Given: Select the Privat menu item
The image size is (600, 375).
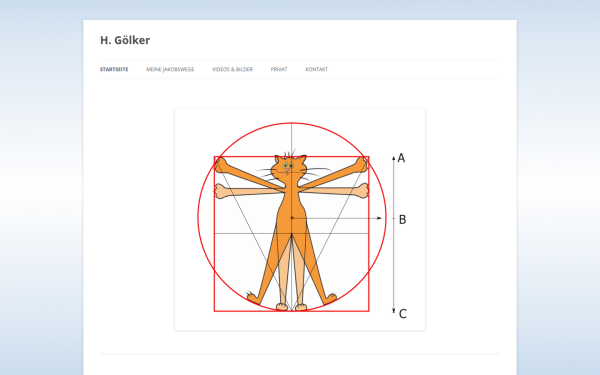Looking at the screenshot, I should coord(279,70).
